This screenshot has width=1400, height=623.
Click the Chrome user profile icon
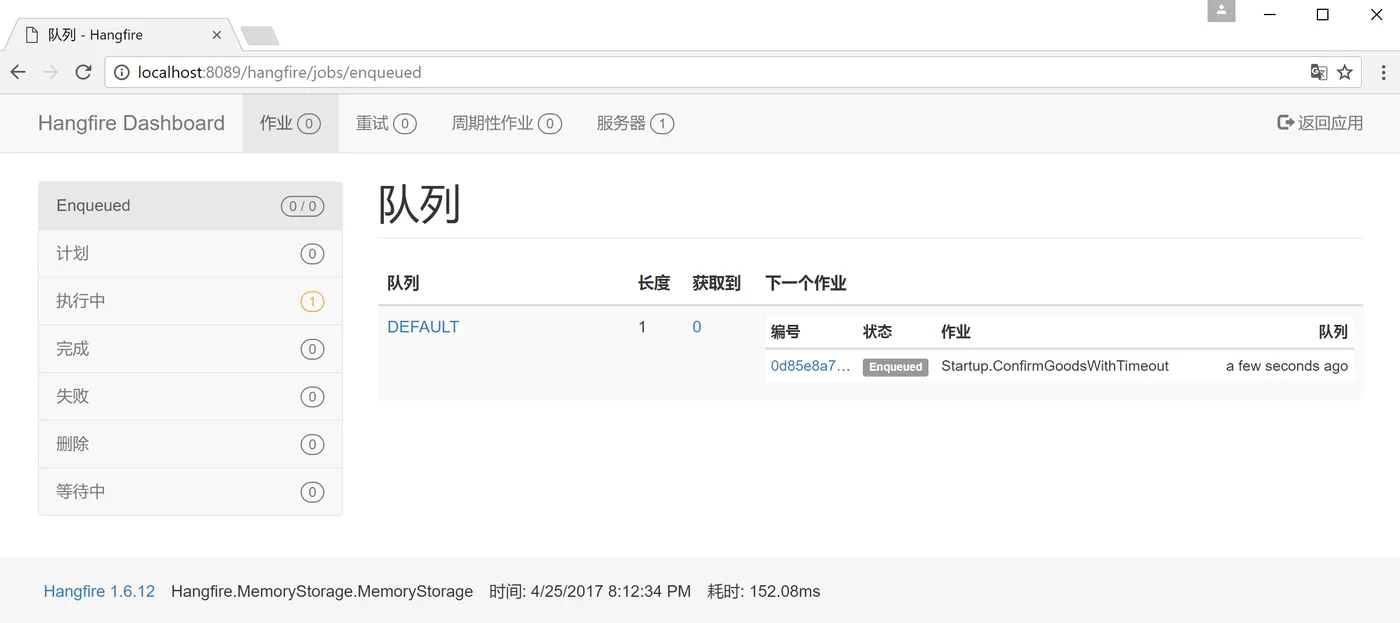(1221, 11)
